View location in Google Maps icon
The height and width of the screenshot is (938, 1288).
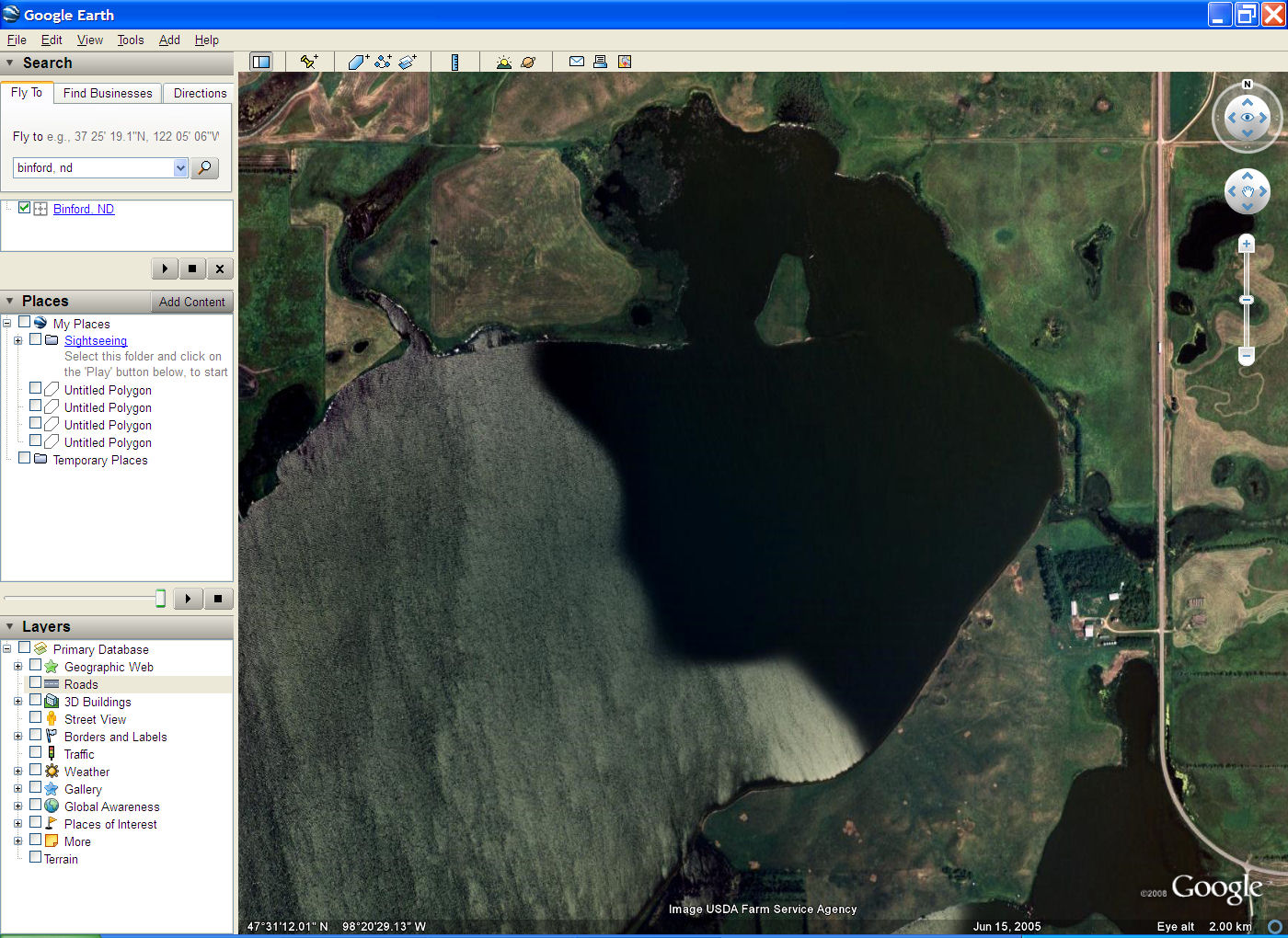point(625,62)
